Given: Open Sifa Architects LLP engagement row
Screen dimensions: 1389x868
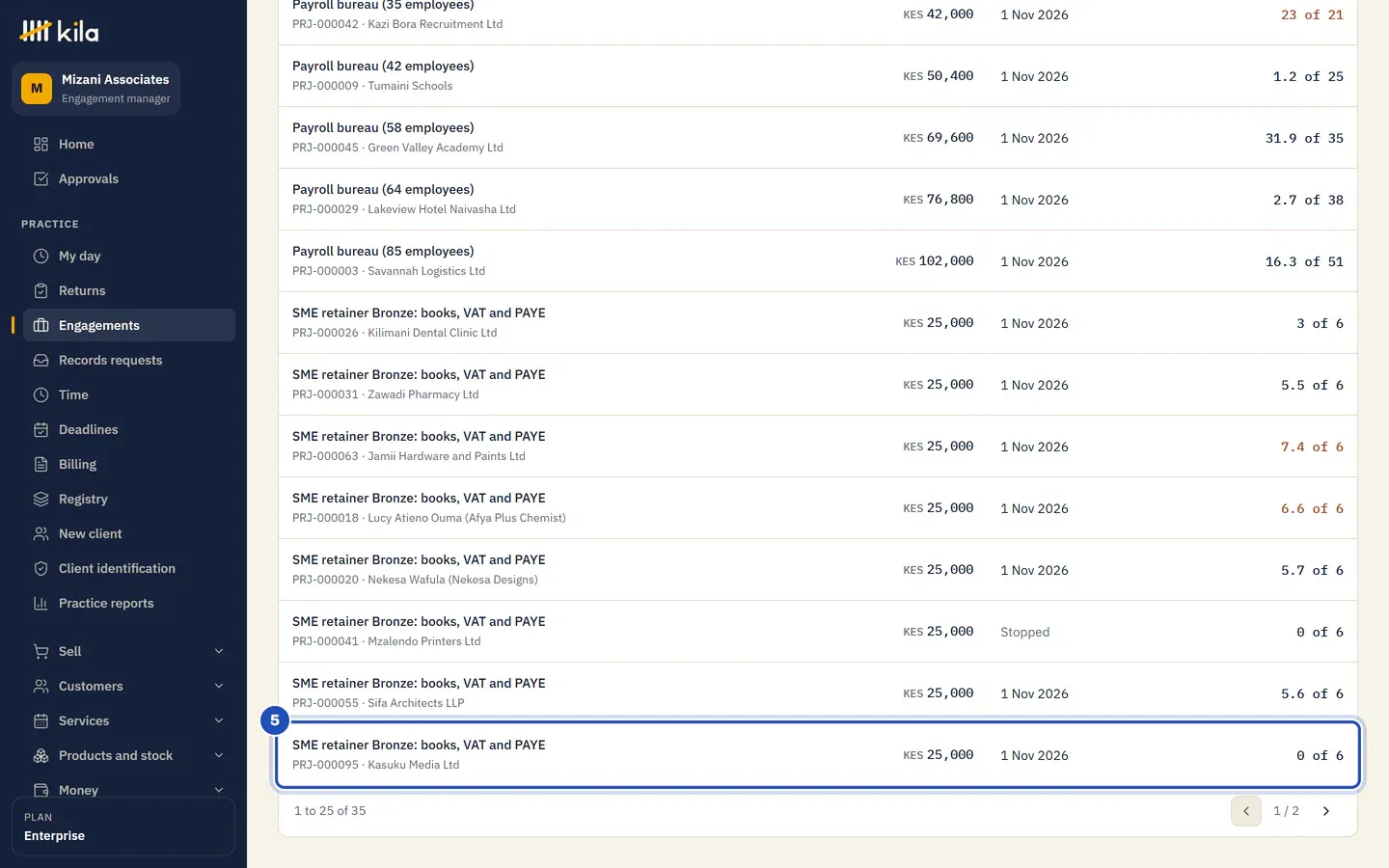Looking at the screenshot, I should (818, 693).
